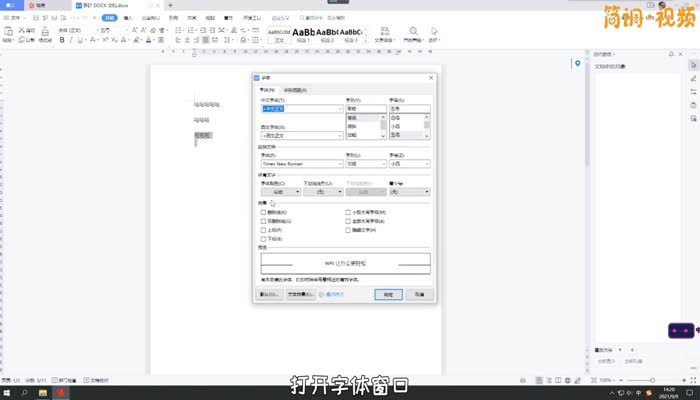Click the pencil icon in right sidebar
Image resolution: width=700 pixels, height=400 pixels.
pyautogui.click(x=693, y=79)
